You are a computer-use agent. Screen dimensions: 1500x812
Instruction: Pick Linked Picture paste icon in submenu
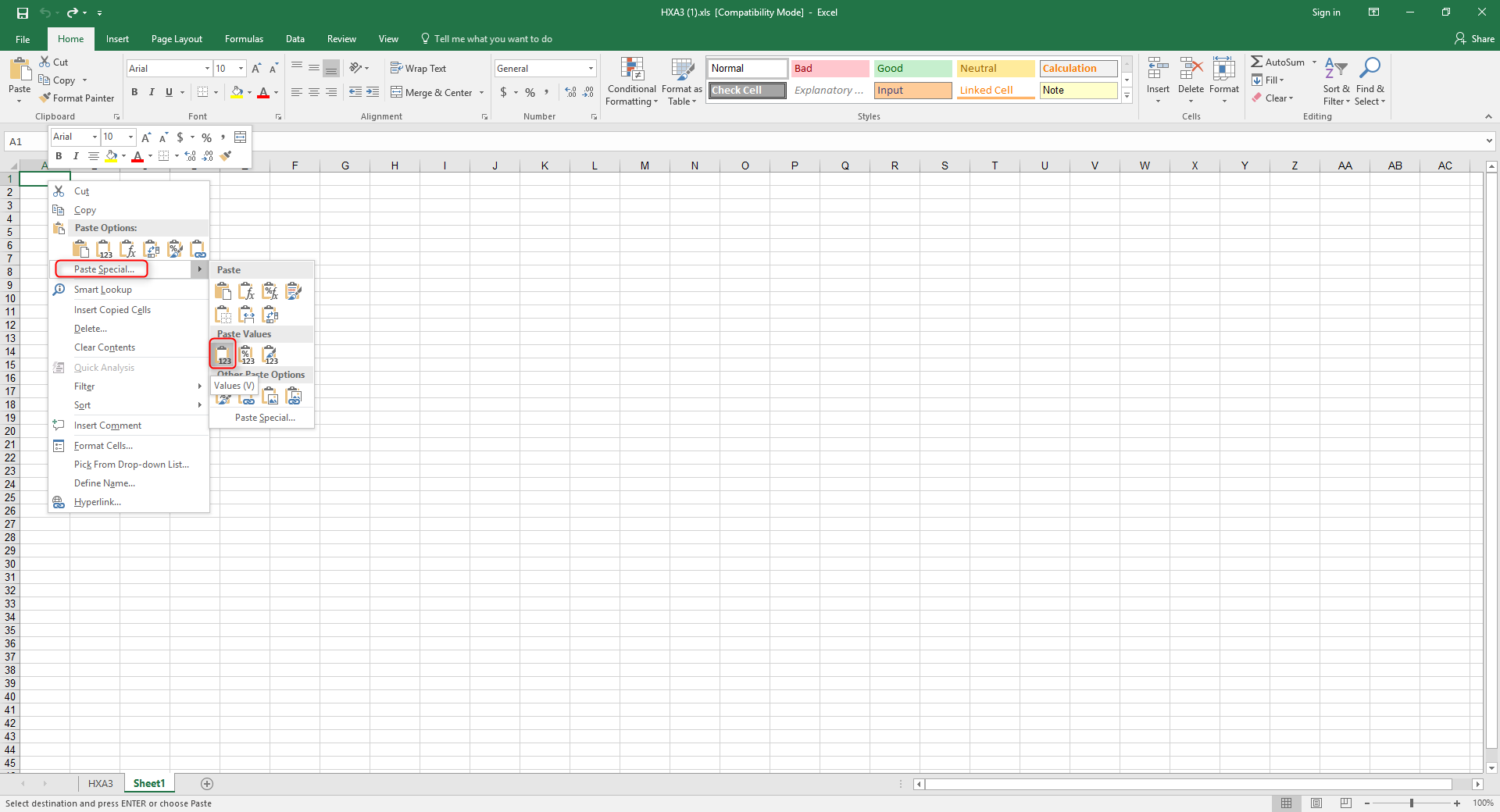tap(294, 397)
